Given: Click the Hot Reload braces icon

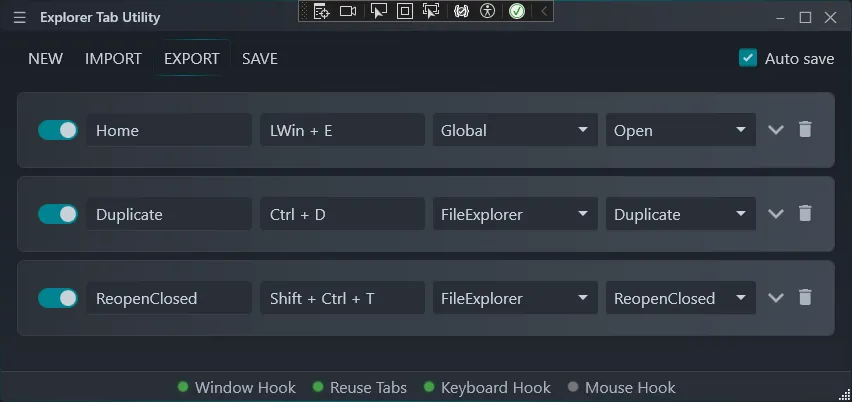Looking at the screenshot, I should (461, 11).
